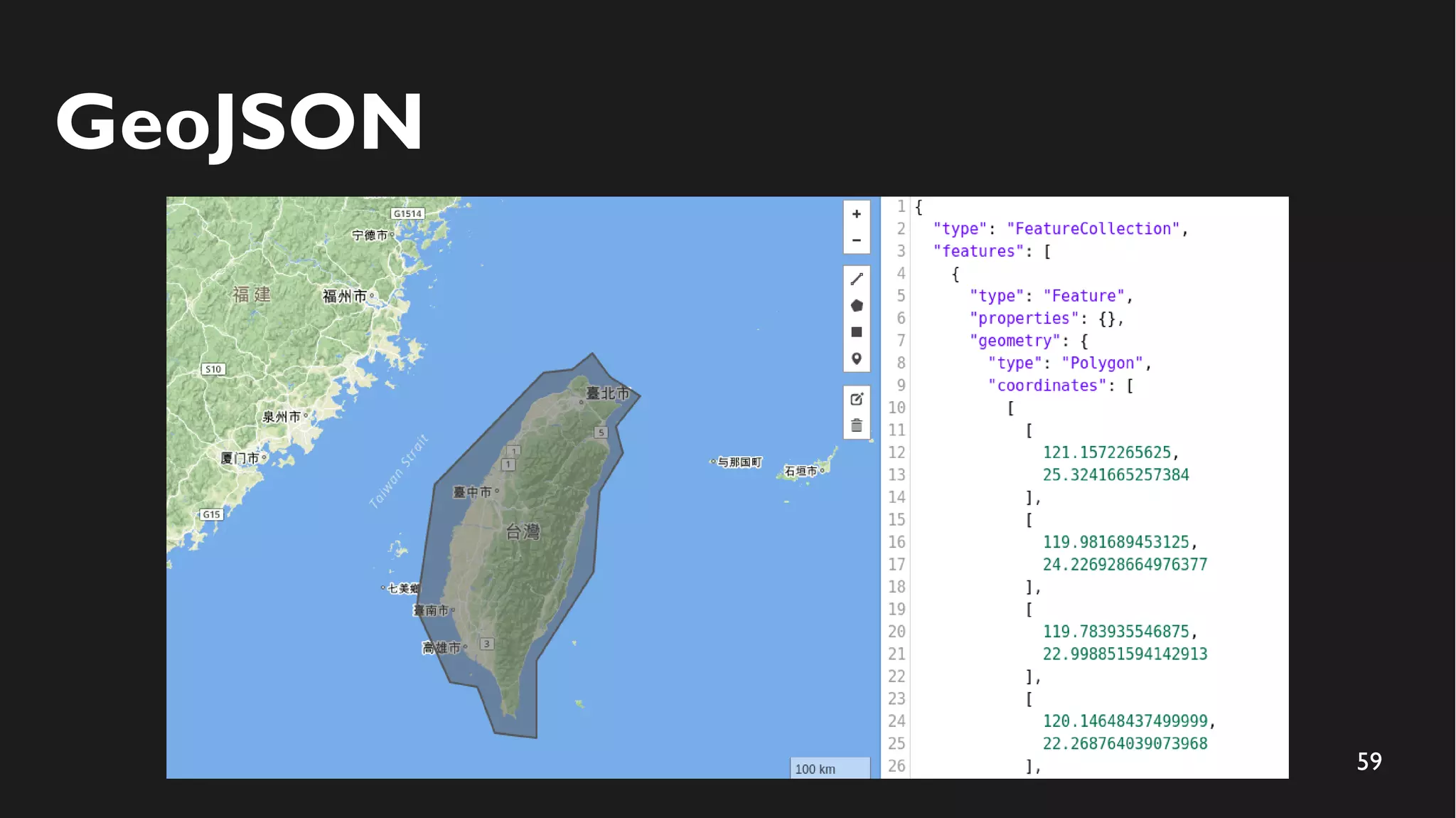
Task: Select the draw rectangle tool
Action: click(857, 332)
